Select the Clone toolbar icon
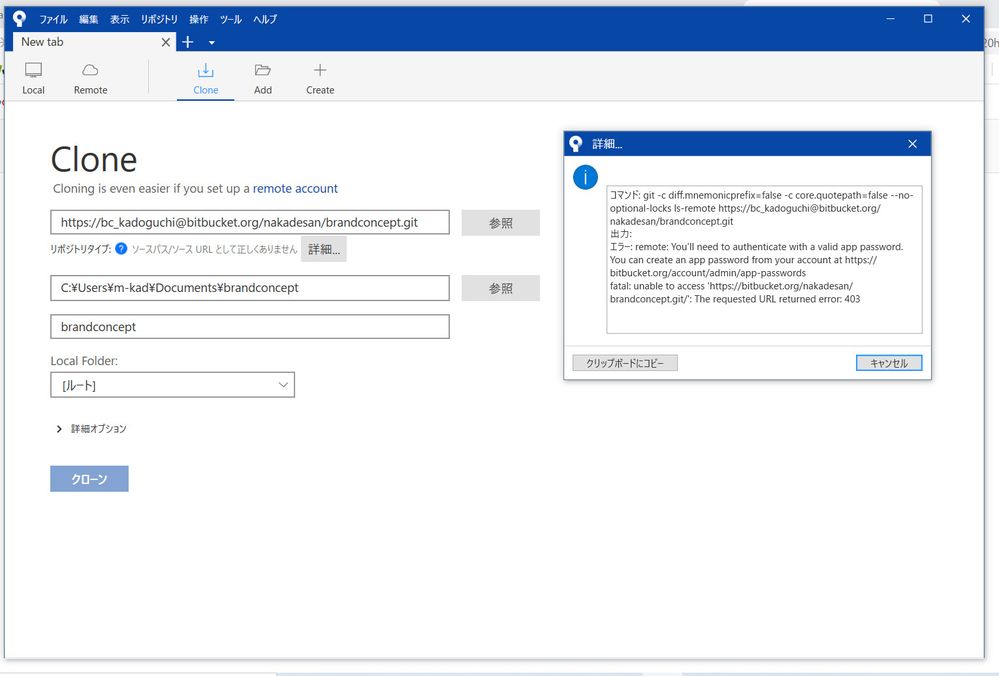Screen dimensions: 999x676 tap(205, 78)
